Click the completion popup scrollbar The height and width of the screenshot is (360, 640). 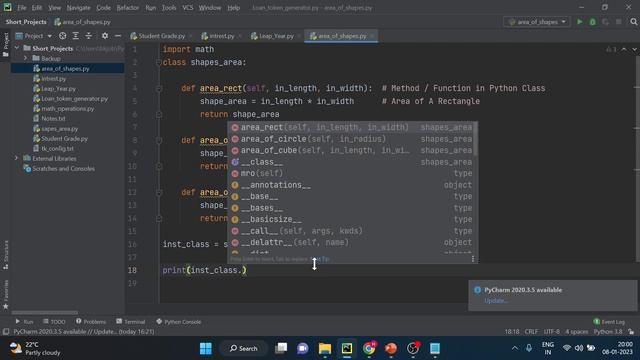pos(476,139)
